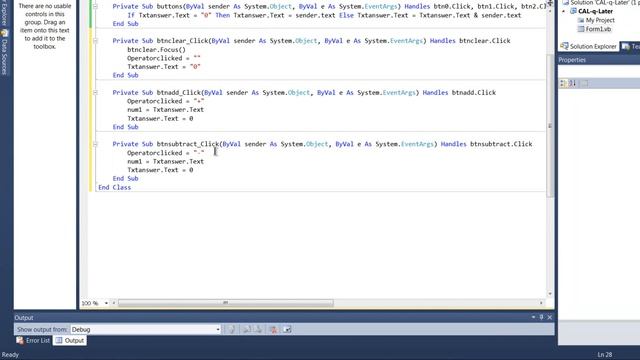The width and height of the screenshot is (640, 360).
Task: Click Go to Next Message icon in Output
Action: pos(258,329)
